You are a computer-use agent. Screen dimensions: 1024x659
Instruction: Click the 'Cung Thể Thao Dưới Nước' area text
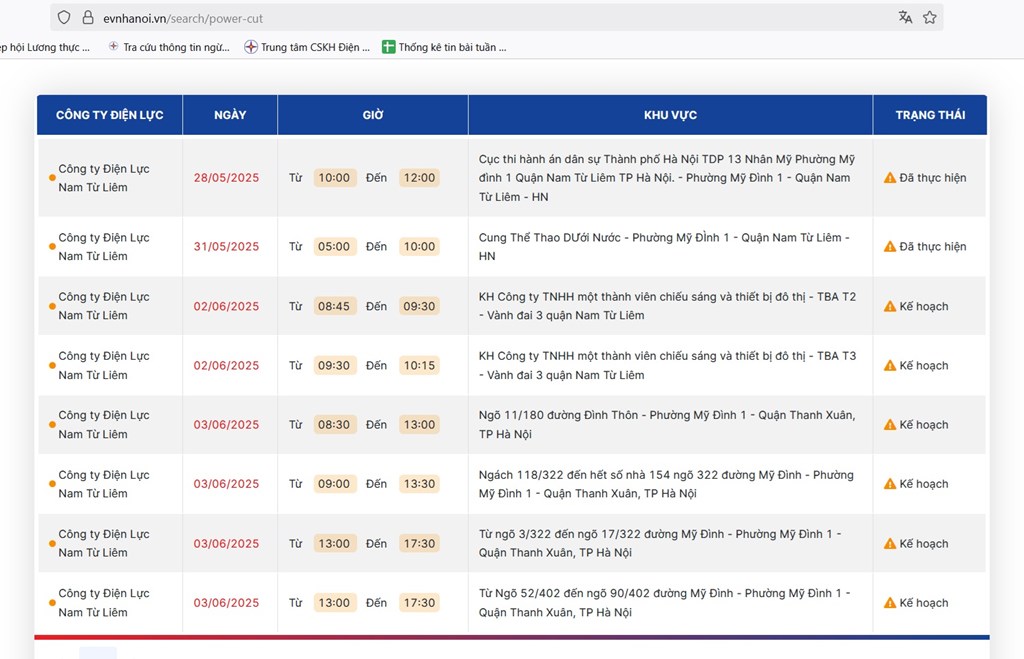664,247
